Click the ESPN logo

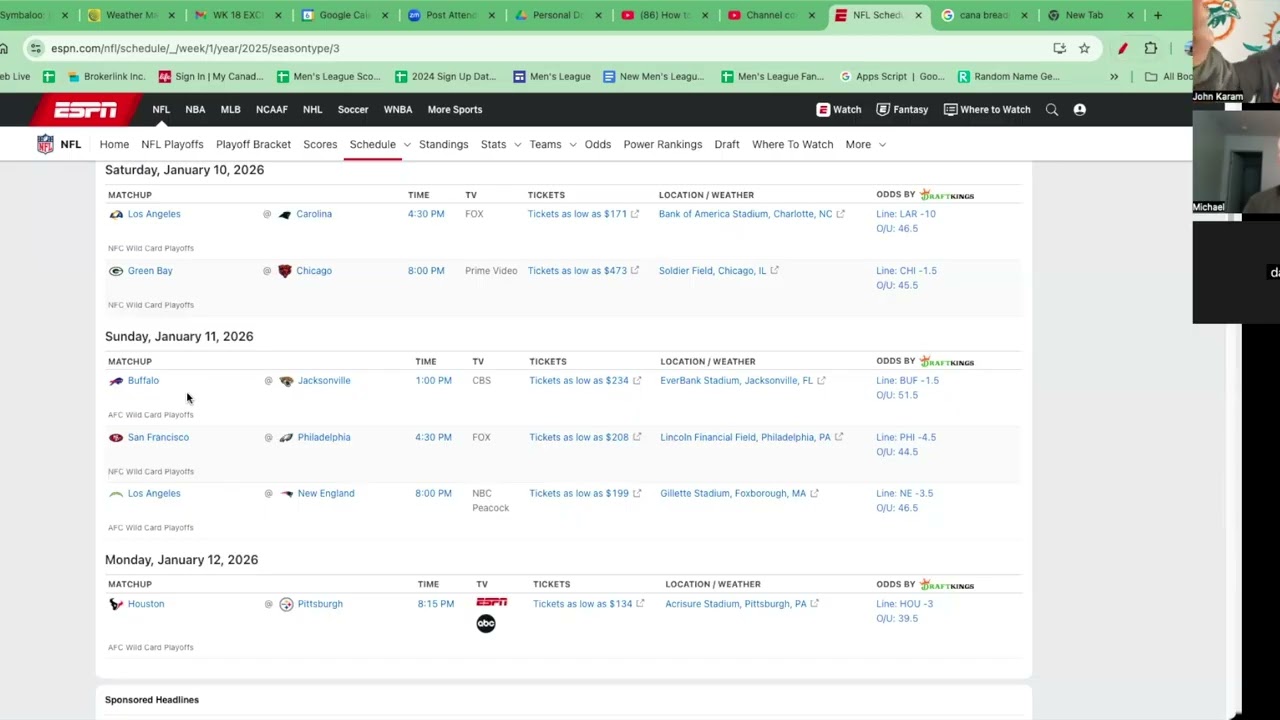click(x=85, y=110)
